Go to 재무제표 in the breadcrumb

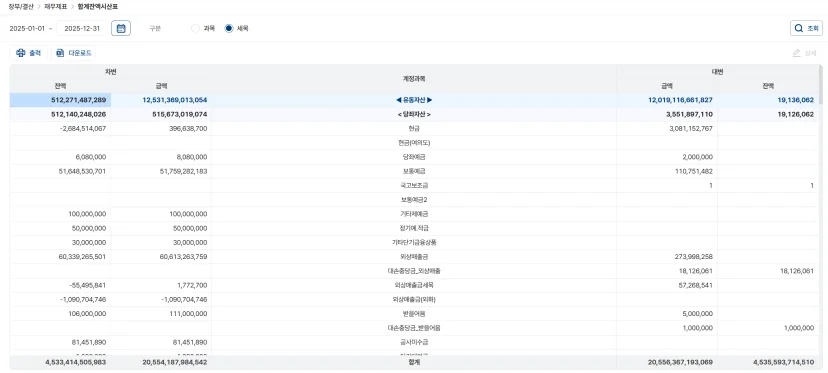(x=56, y=7)
